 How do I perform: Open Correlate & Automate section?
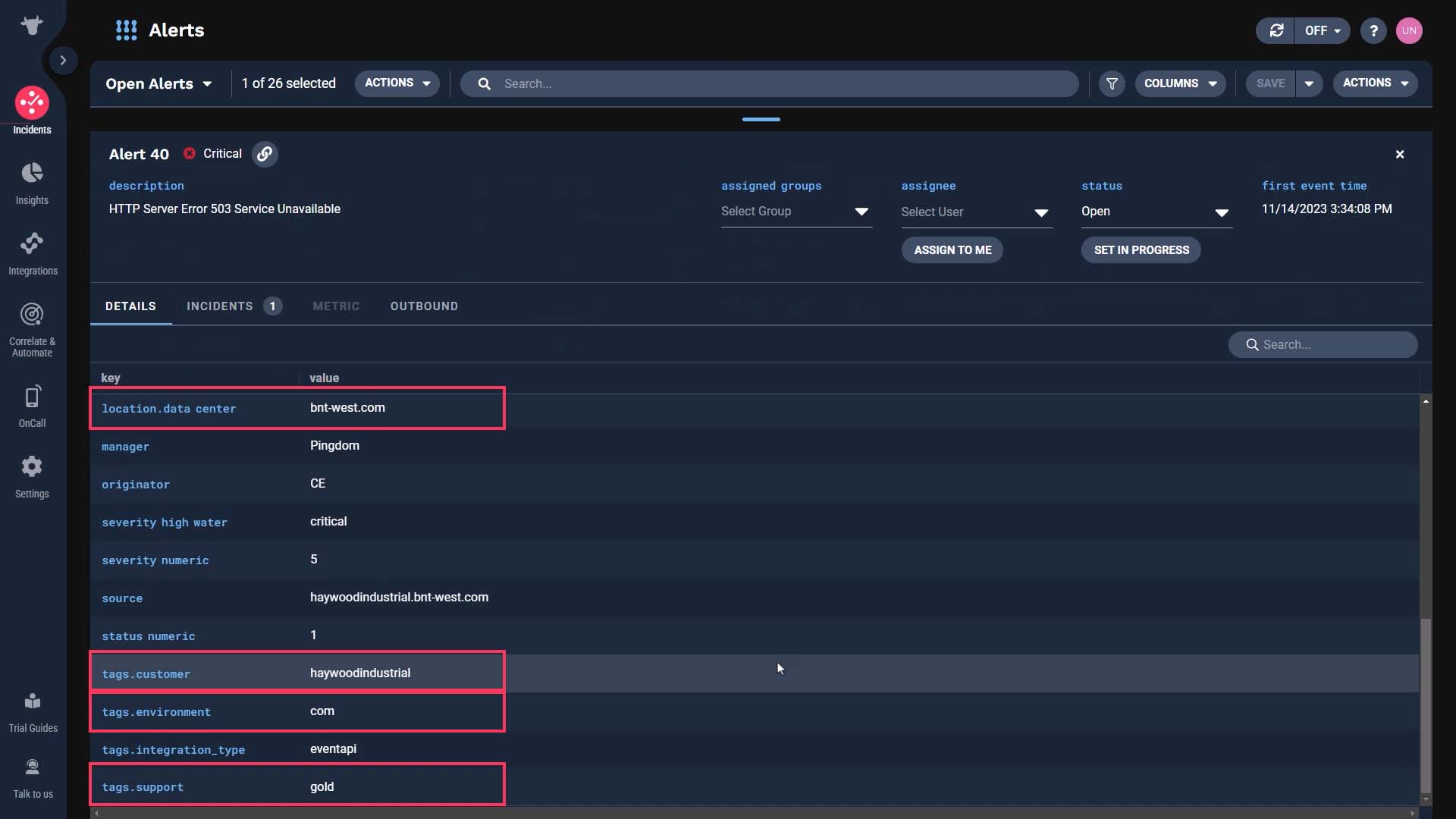pos(32,330)
